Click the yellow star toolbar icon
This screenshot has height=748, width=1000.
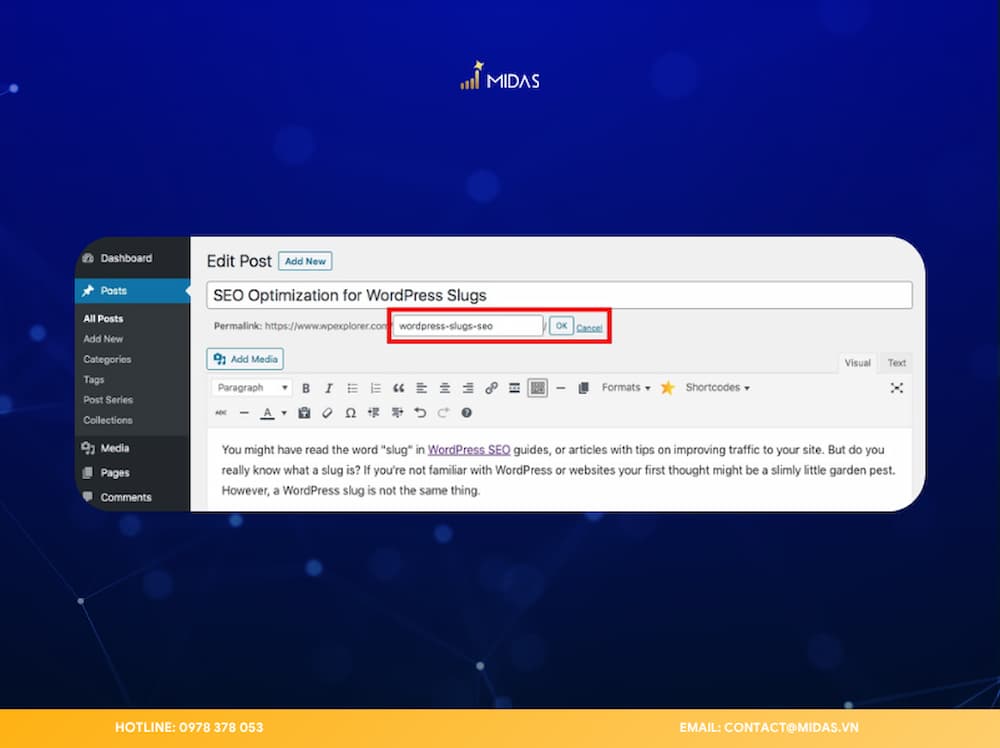click(x=667, y=388)
